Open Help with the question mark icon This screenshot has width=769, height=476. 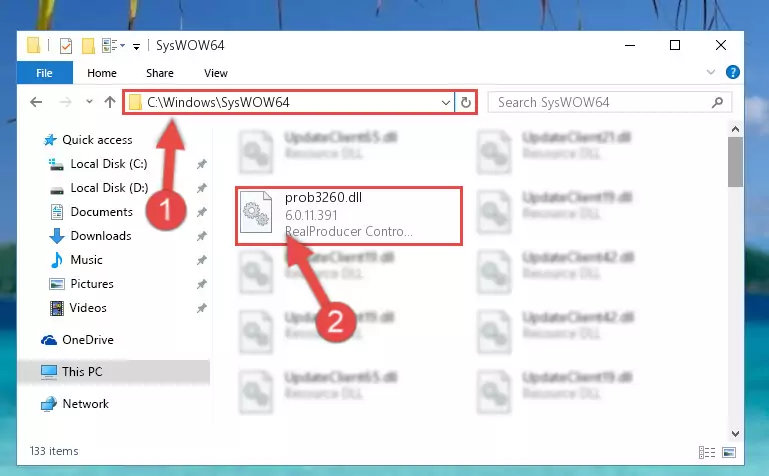(x=733, y=72)
